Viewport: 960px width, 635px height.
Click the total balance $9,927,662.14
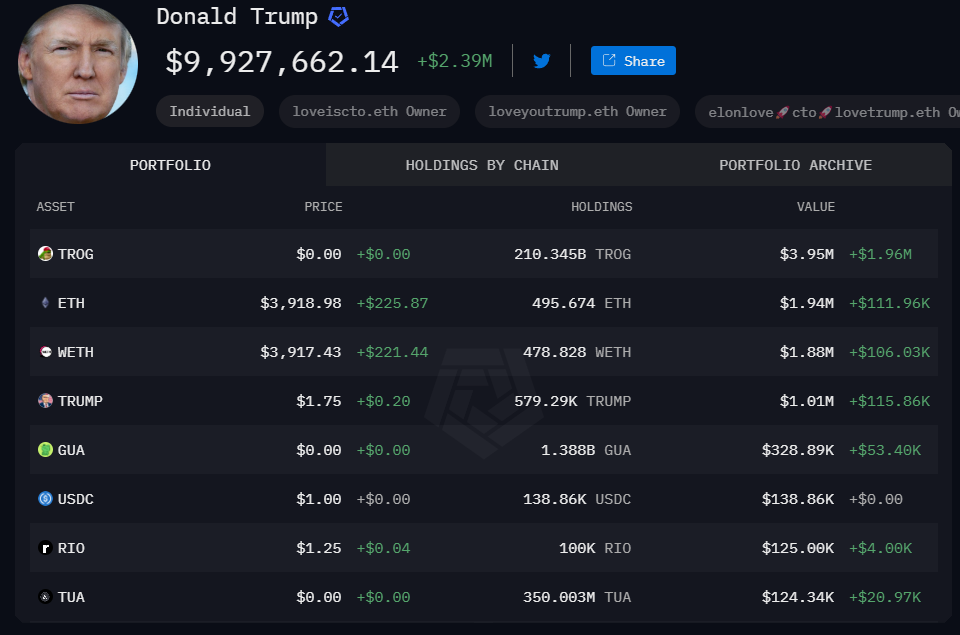point(282,62)
